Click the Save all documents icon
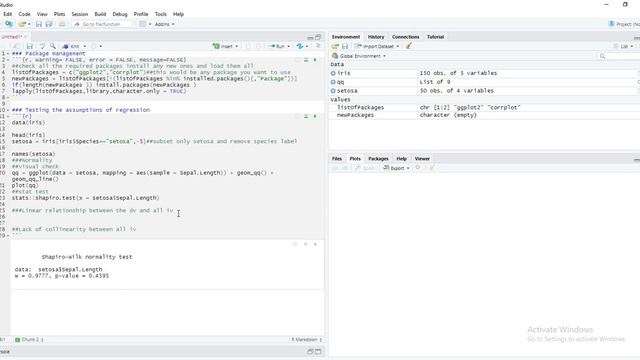The image size is (640, 360). (49, 24)
